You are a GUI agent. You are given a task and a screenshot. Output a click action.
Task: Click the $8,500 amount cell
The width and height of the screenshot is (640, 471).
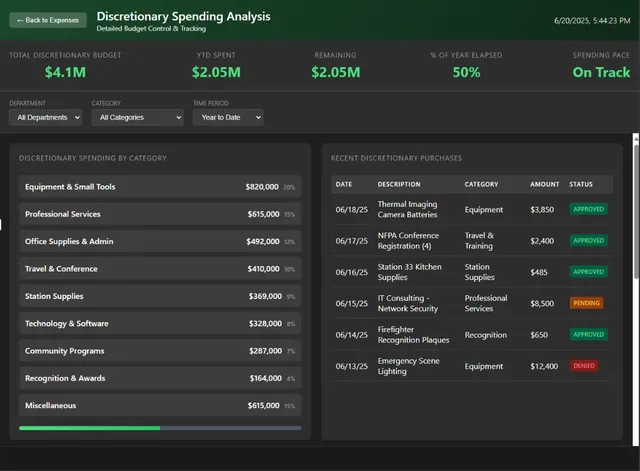[x=542, y=304]
